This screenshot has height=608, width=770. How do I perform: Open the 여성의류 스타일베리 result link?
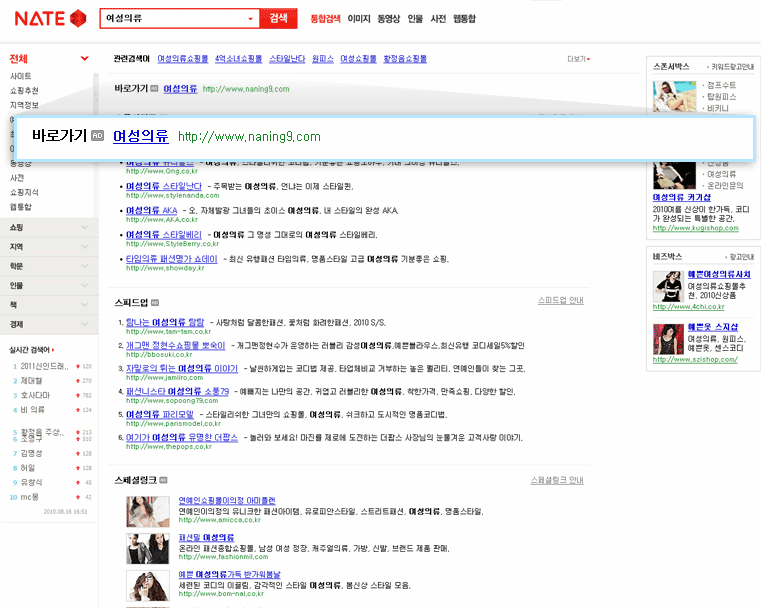pos(164,235)
